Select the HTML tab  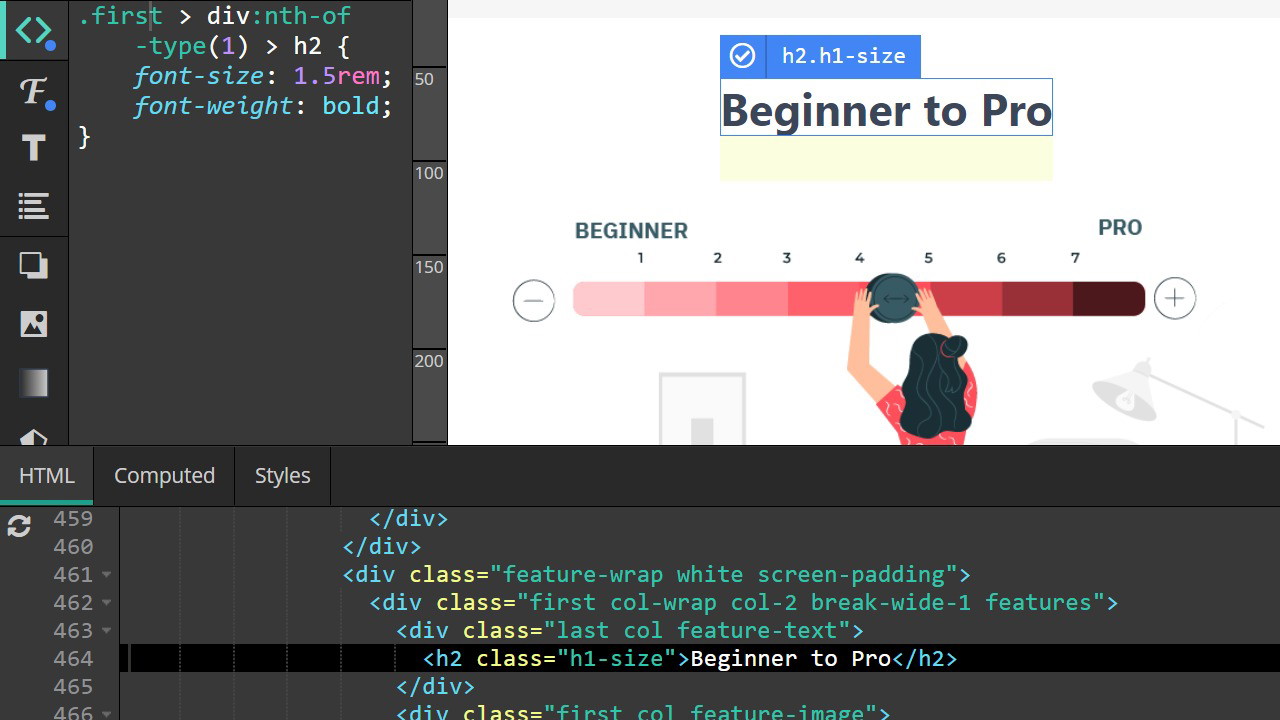(x=47, y=476)
